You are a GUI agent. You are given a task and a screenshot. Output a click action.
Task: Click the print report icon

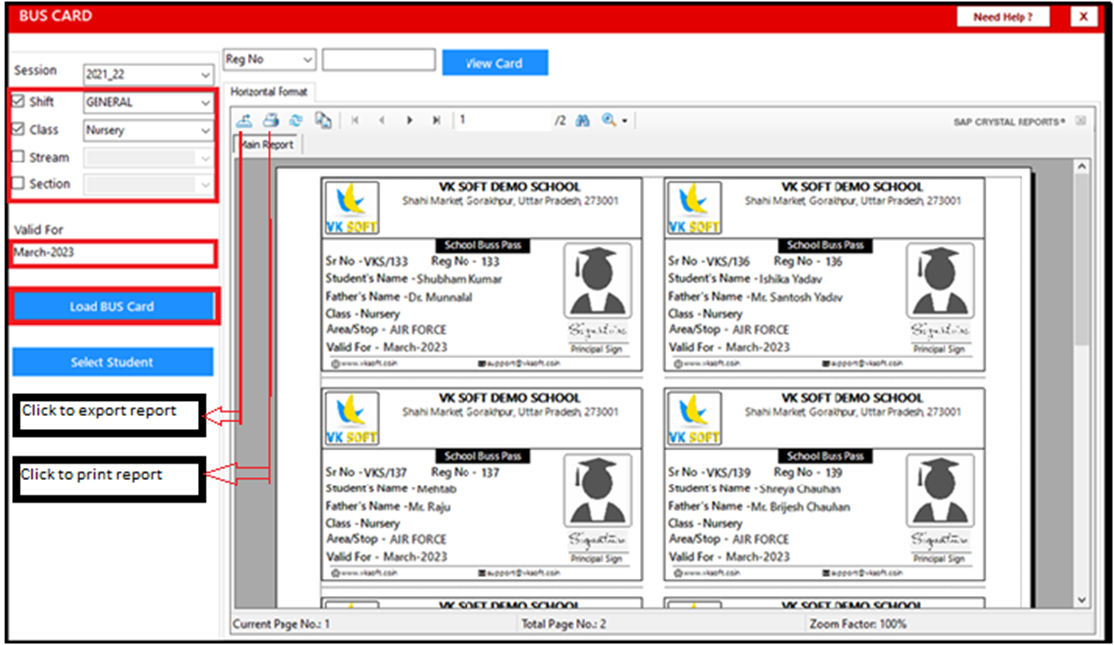click(x=270, y=120)
